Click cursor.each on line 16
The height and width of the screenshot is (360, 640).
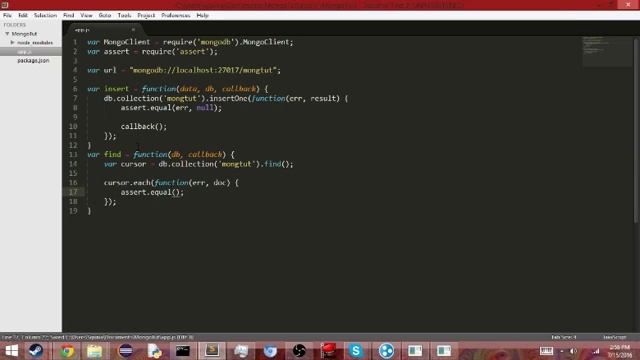tap(127, 183)
